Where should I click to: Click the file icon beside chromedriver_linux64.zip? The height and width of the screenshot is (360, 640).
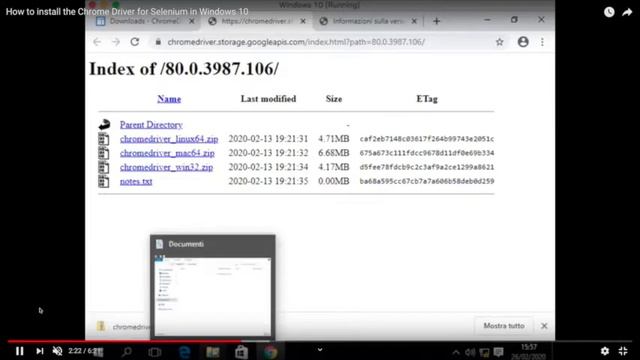point(104,139)
